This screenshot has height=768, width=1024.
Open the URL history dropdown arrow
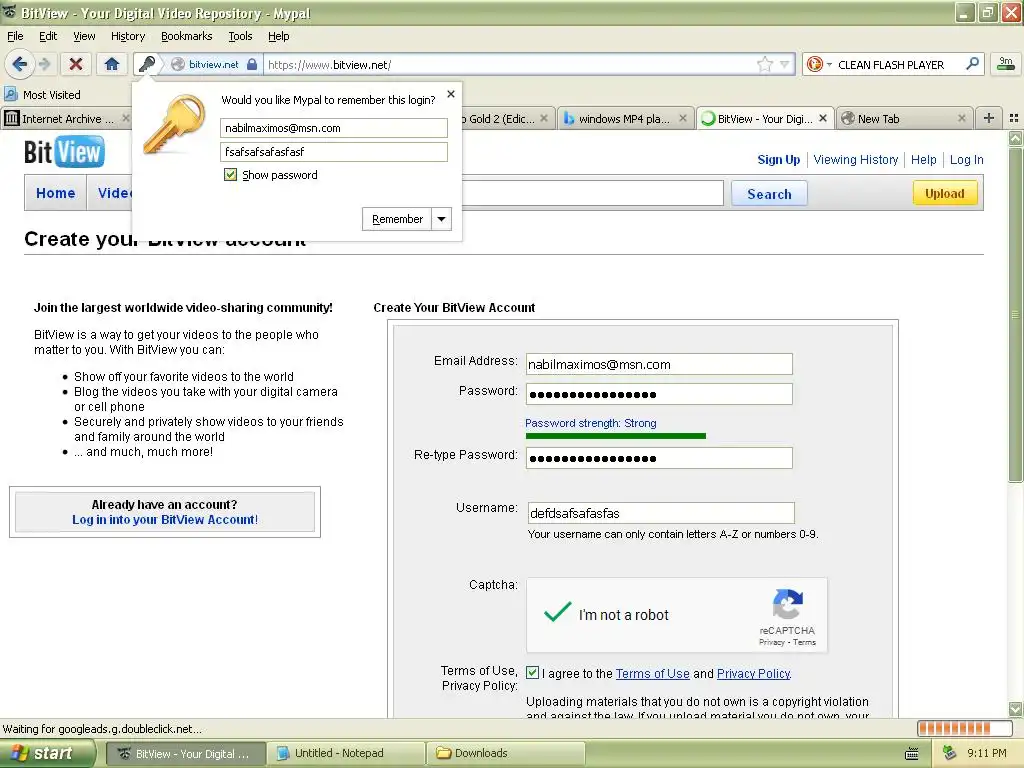784,64
